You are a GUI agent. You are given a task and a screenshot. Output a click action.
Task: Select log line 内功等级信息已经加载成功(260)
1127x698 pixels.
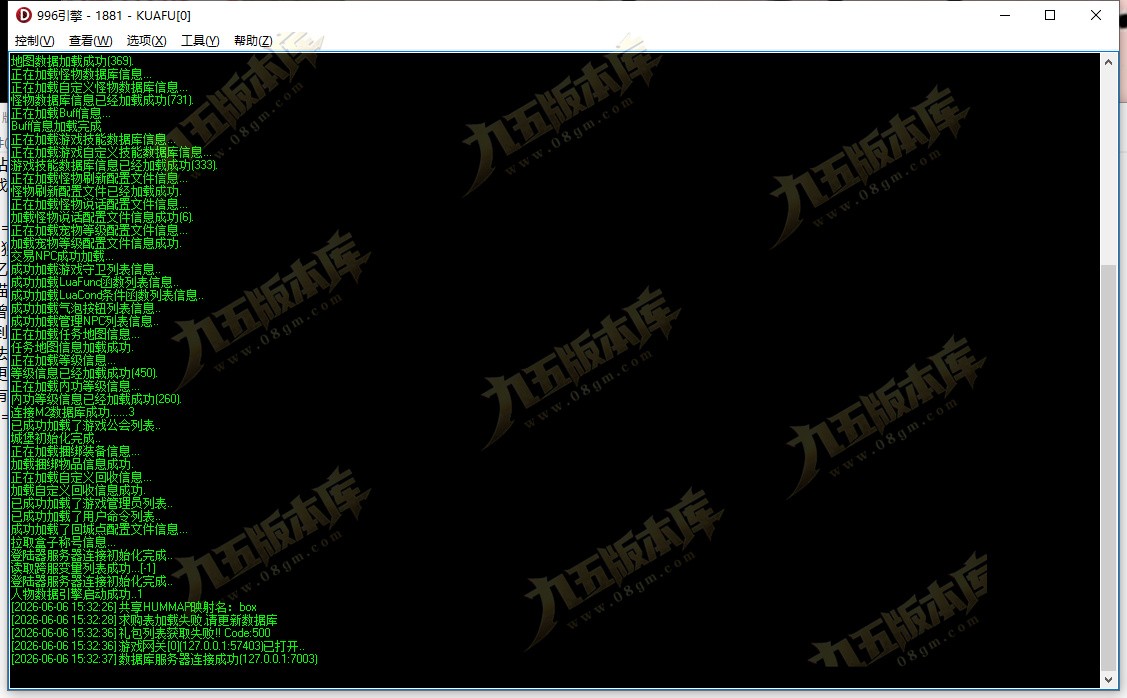point(96,399)
